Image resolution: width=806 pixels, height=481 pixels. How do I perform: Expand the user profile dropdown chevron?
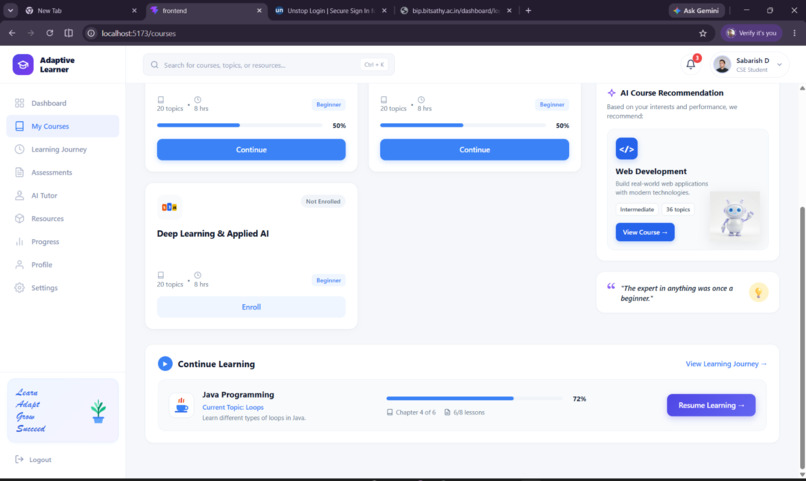(779, 65)
